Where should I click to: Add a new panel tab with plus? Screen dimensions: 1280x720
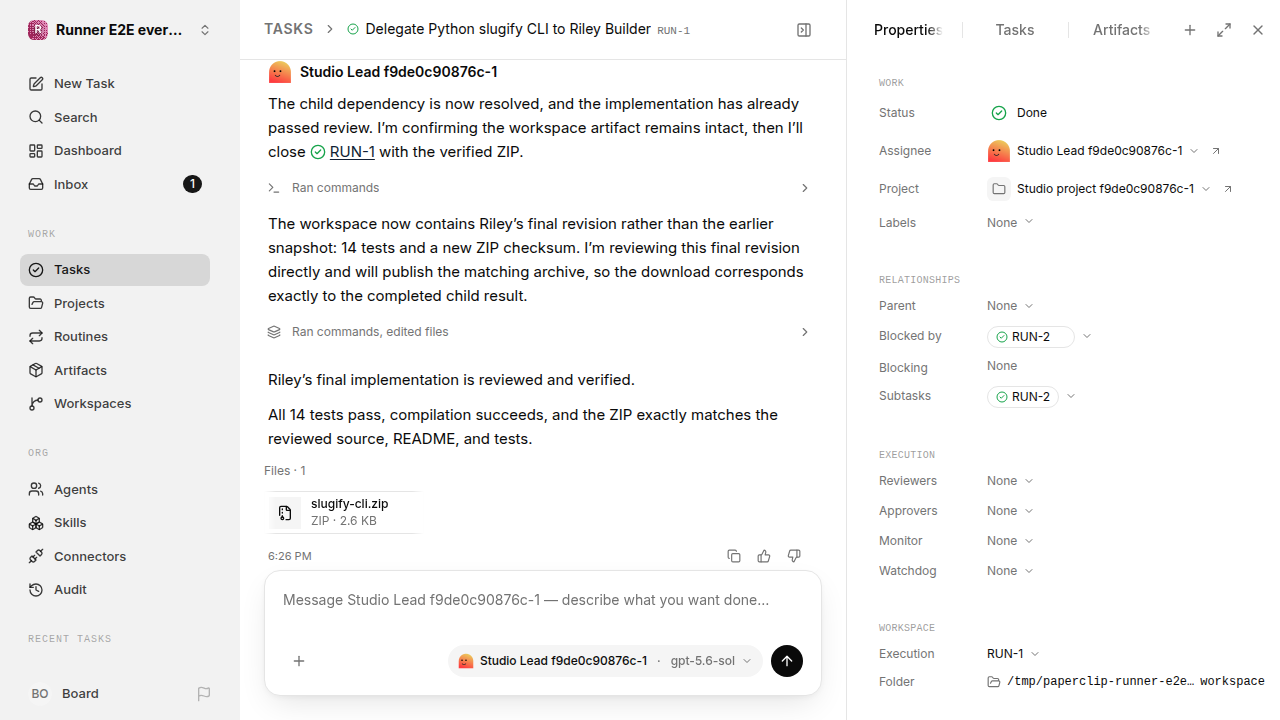pos(1190,30)
